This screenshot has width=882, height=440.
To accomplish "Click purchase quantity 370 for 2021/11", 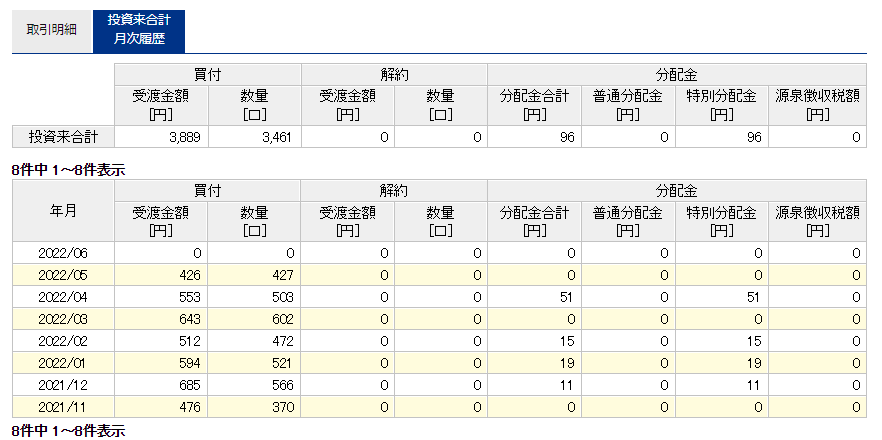I will (x=282, y=407).
